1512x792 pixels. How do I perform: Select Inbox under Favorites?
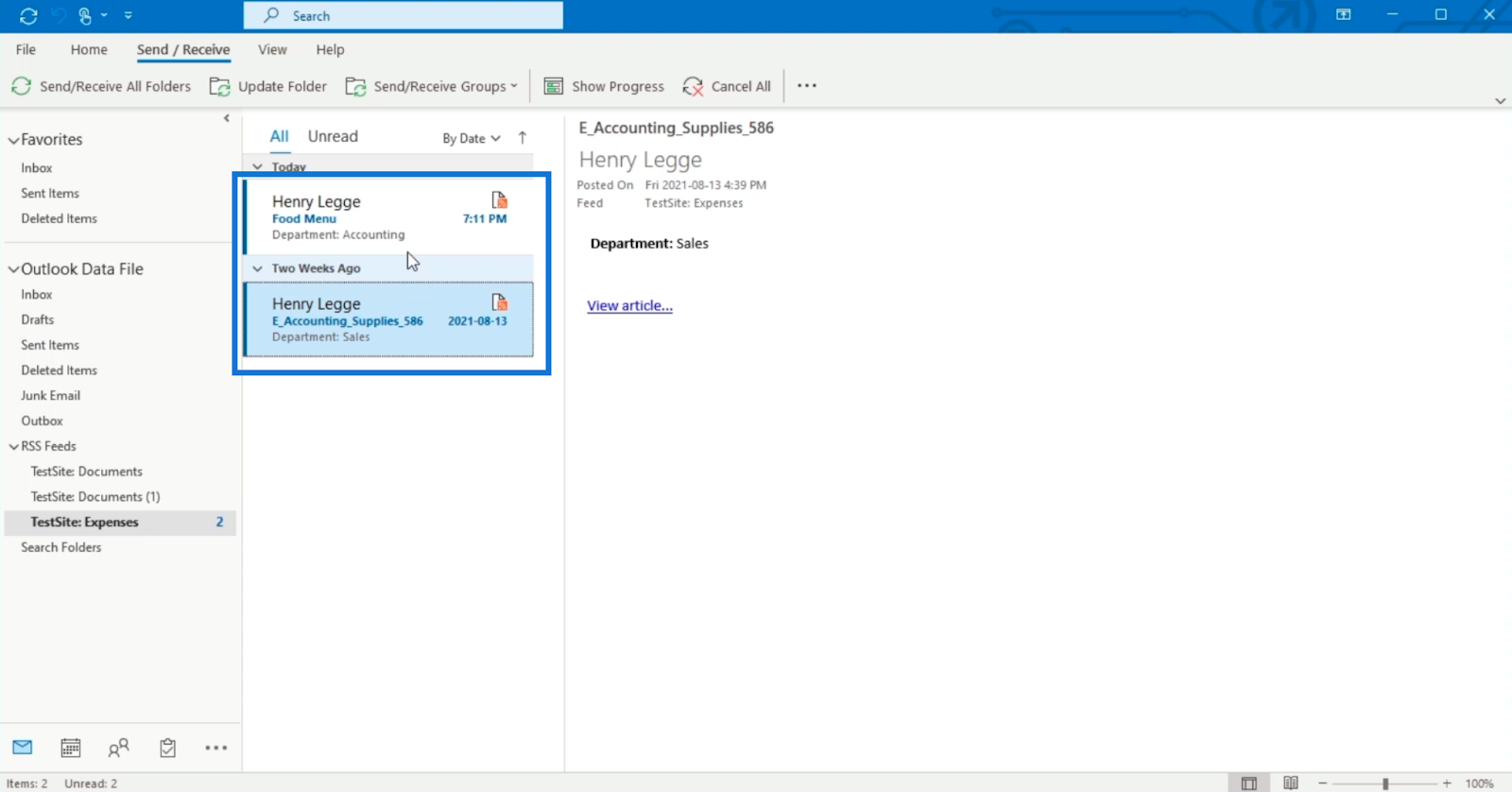click(37, 167)
